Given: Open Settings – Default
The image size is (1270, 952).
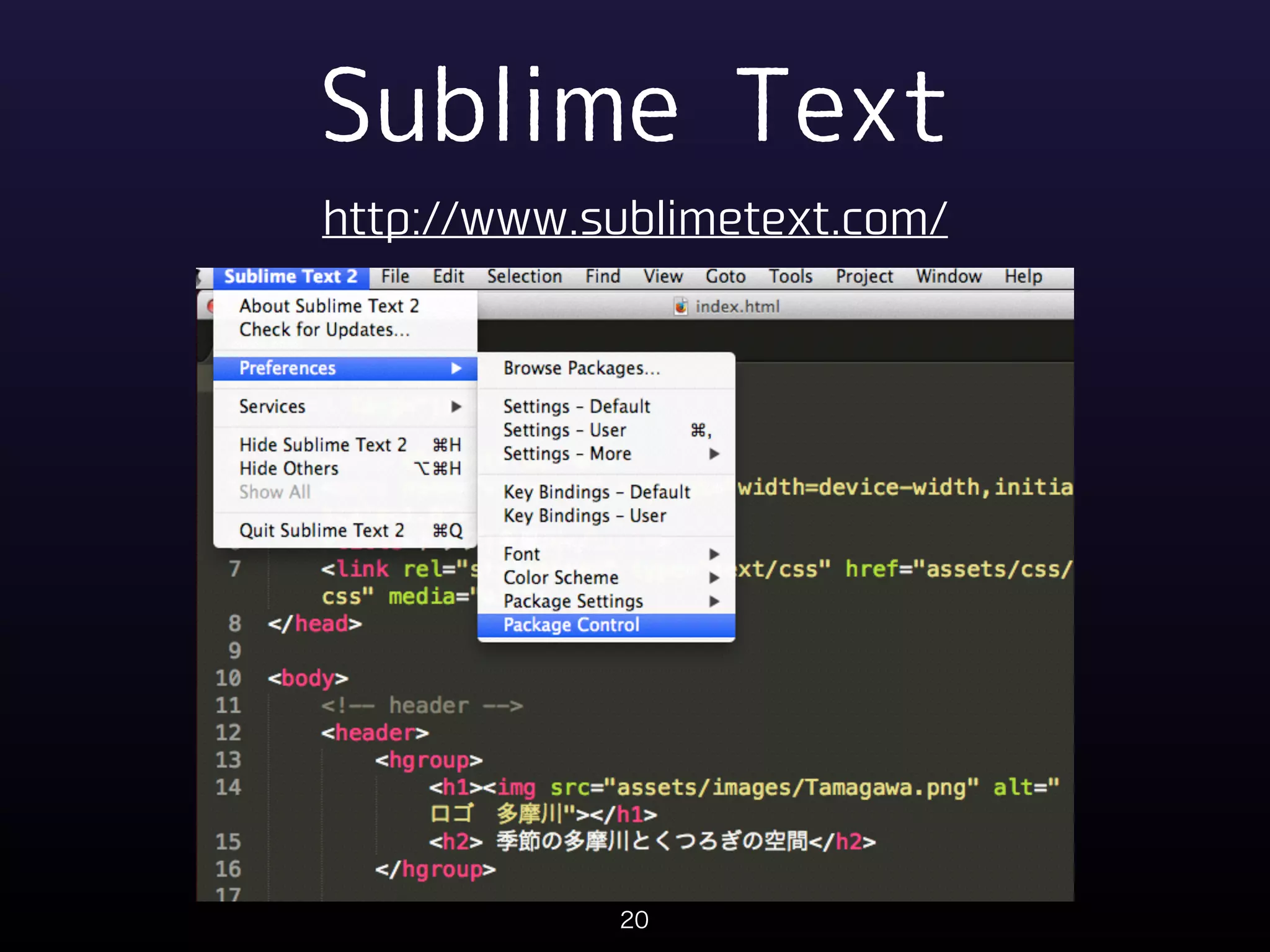Looking at the screenshot, I should [606, 407].
